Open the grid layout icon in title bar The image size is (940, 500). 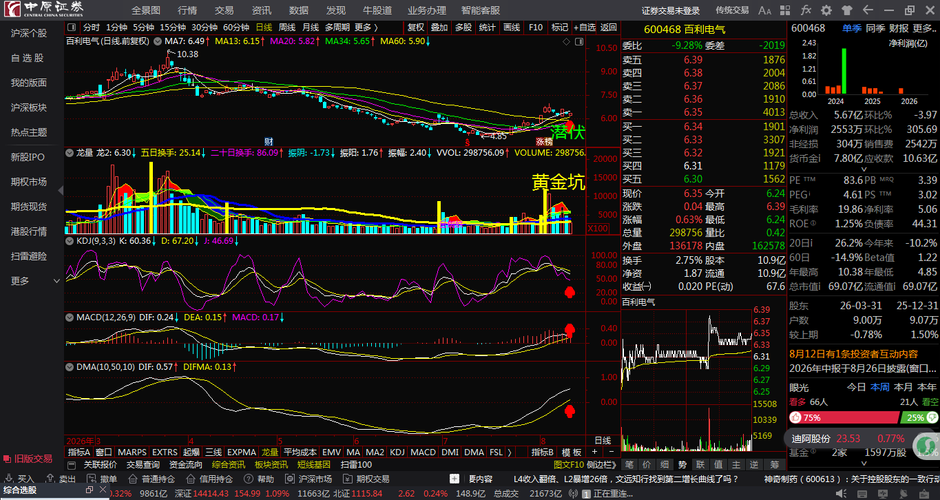pos(786,10)
